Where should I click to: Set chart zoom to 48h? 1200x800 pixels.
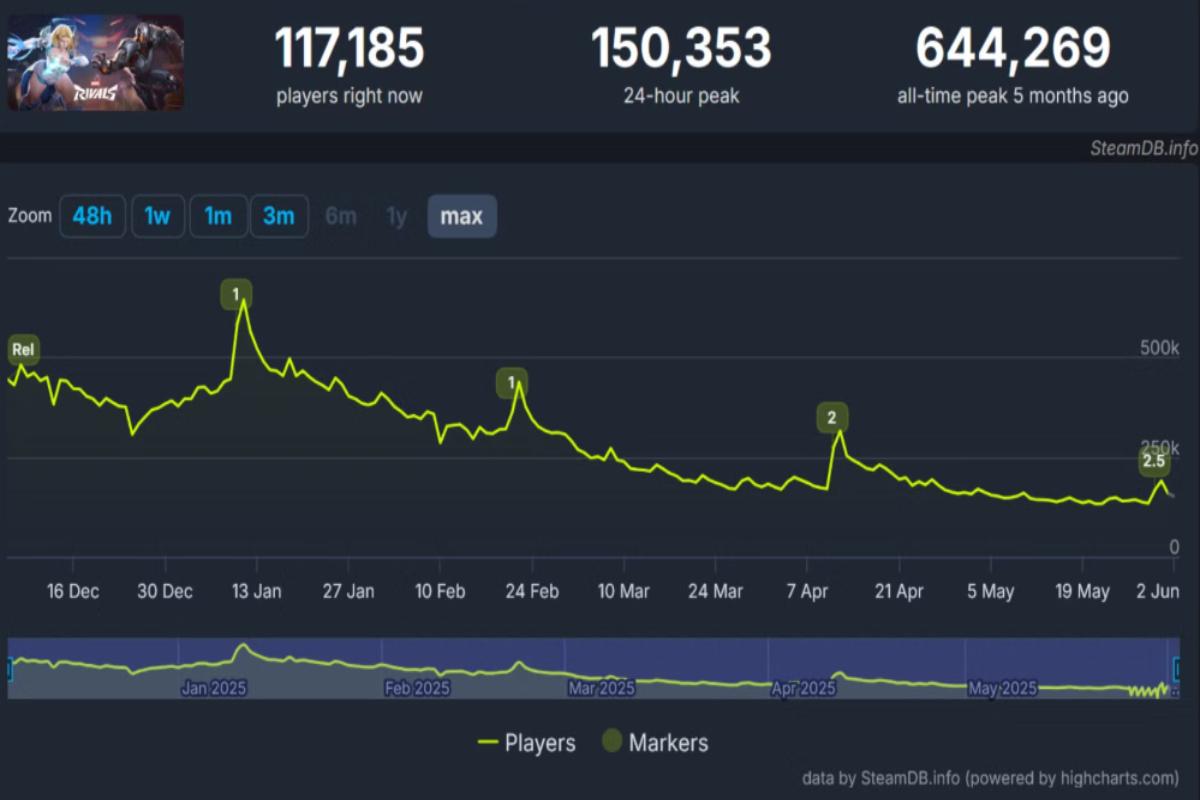click(x=92, y=216)
